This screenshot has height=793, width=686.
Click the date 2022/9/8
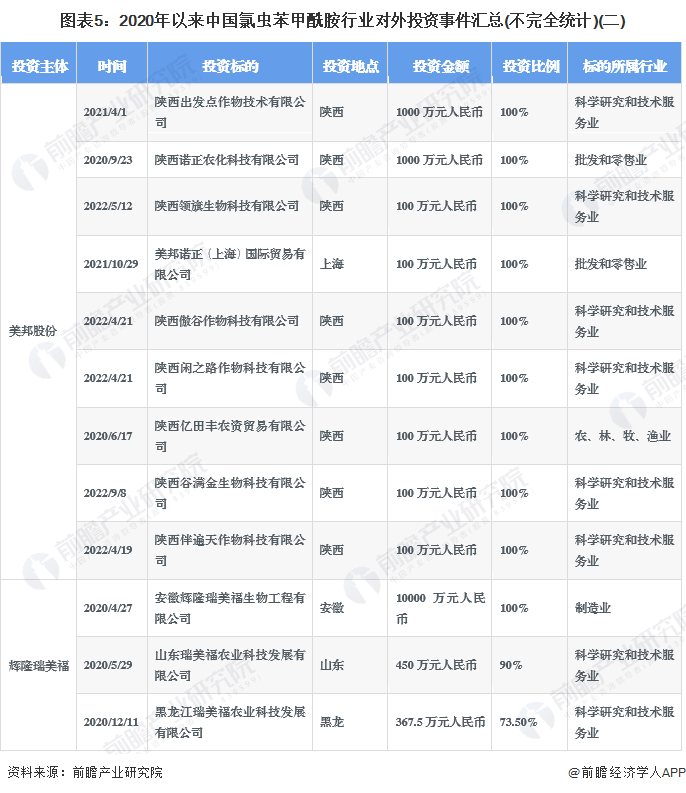pyautogui.click(x=105, y=493)
